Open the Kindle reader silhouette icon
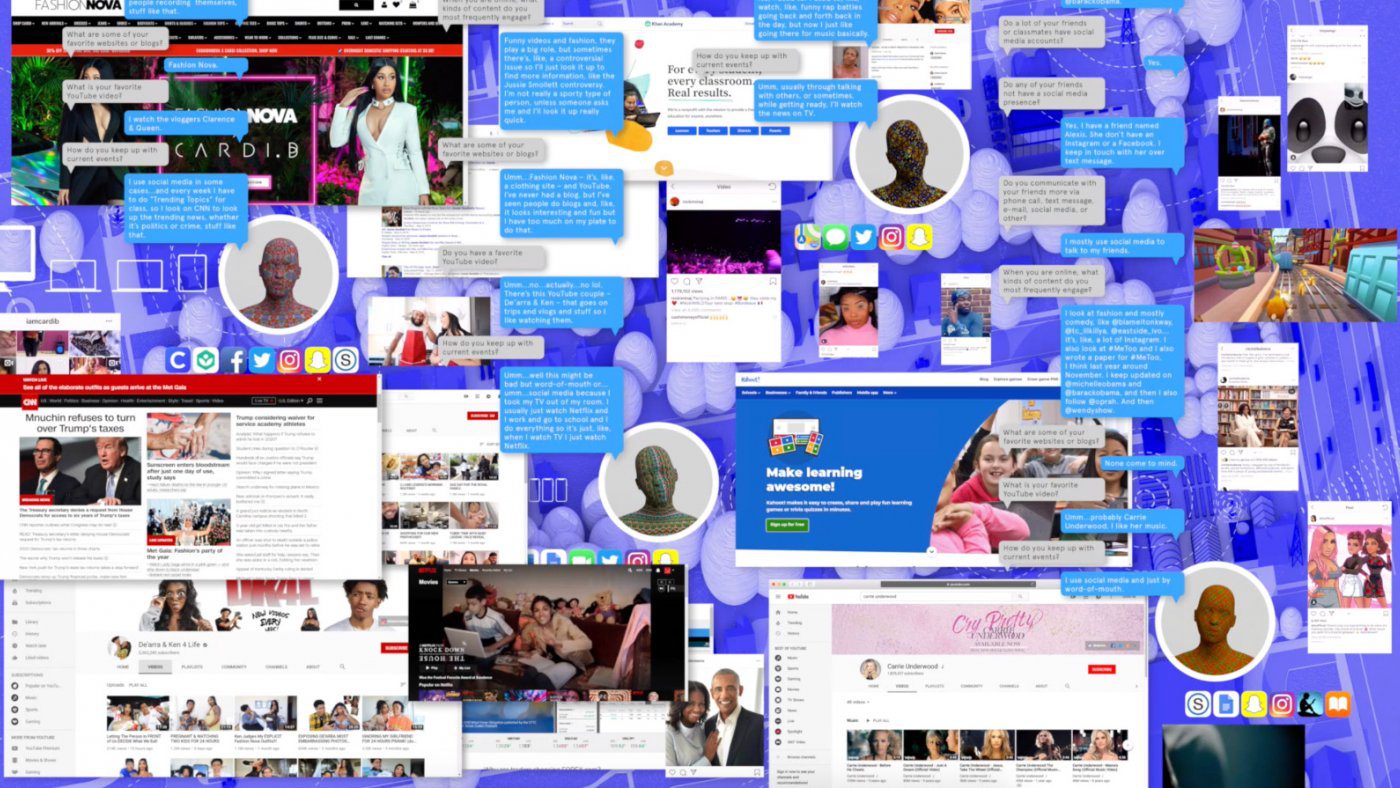 (x=1310, y=704)
